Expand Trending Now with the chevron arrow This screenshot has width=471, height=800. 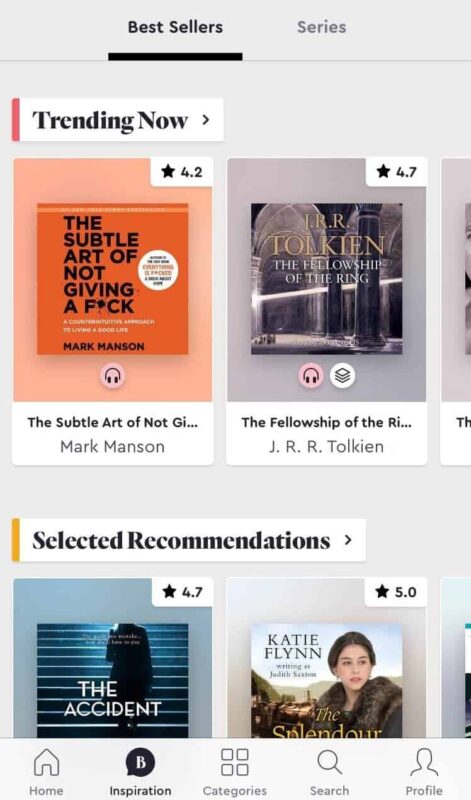[x=206, y=120]
